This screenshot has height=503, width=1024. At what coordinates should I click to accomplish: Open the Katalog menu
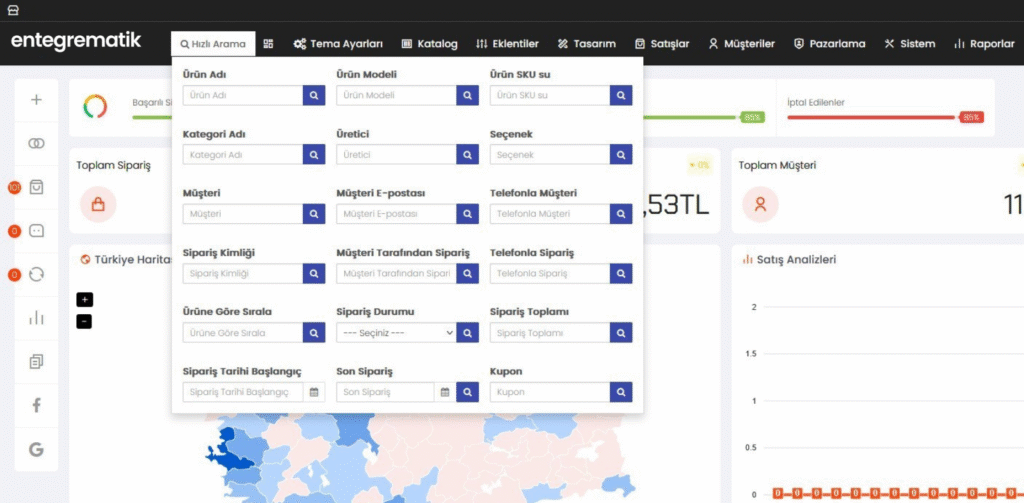coord(429,44)
